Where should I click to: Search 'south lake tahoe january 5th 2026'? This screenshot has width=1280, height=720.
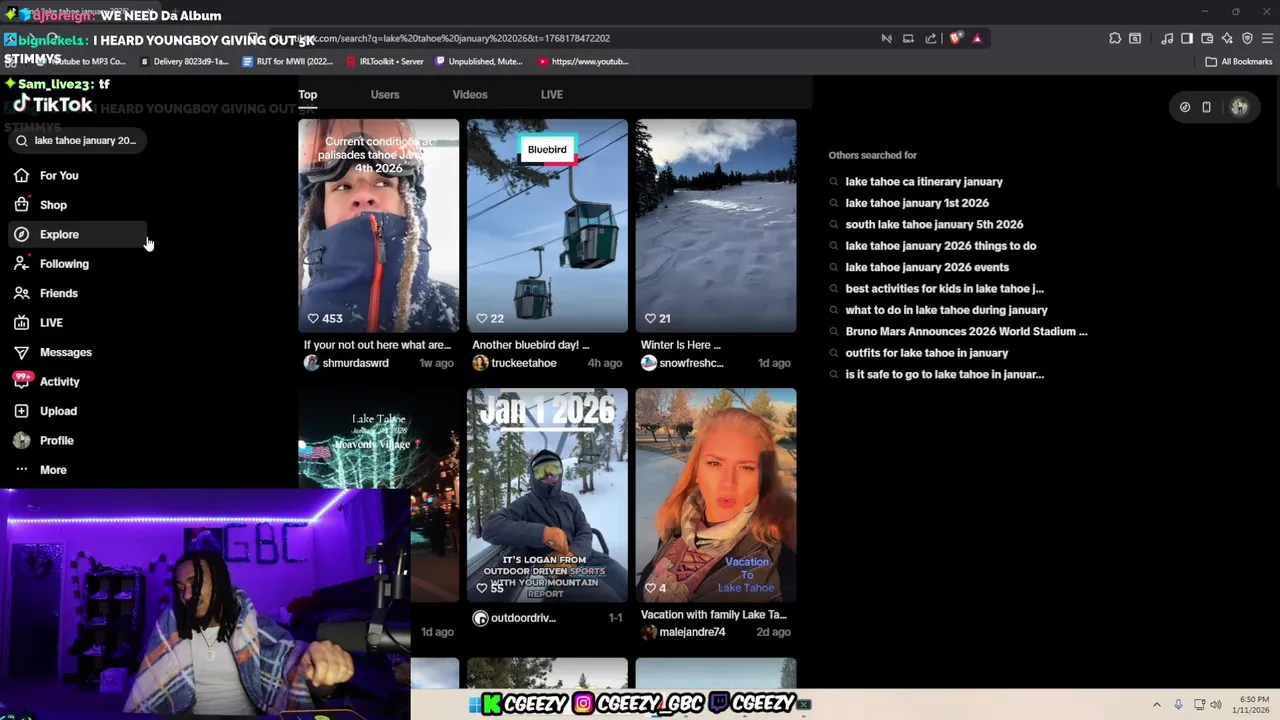click(934, 225)
